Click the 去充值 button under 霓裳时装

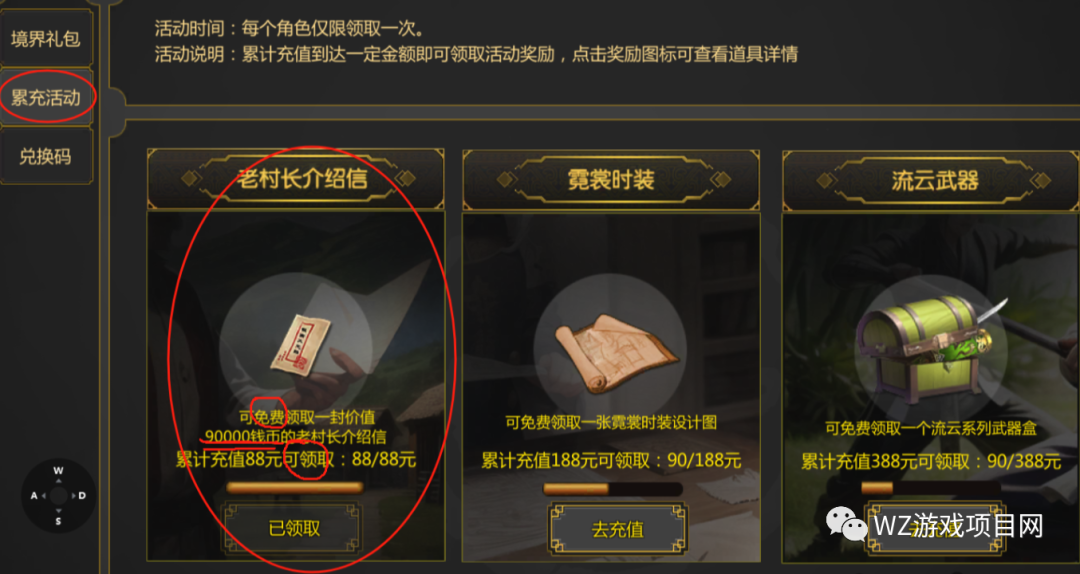pos(618,529)
